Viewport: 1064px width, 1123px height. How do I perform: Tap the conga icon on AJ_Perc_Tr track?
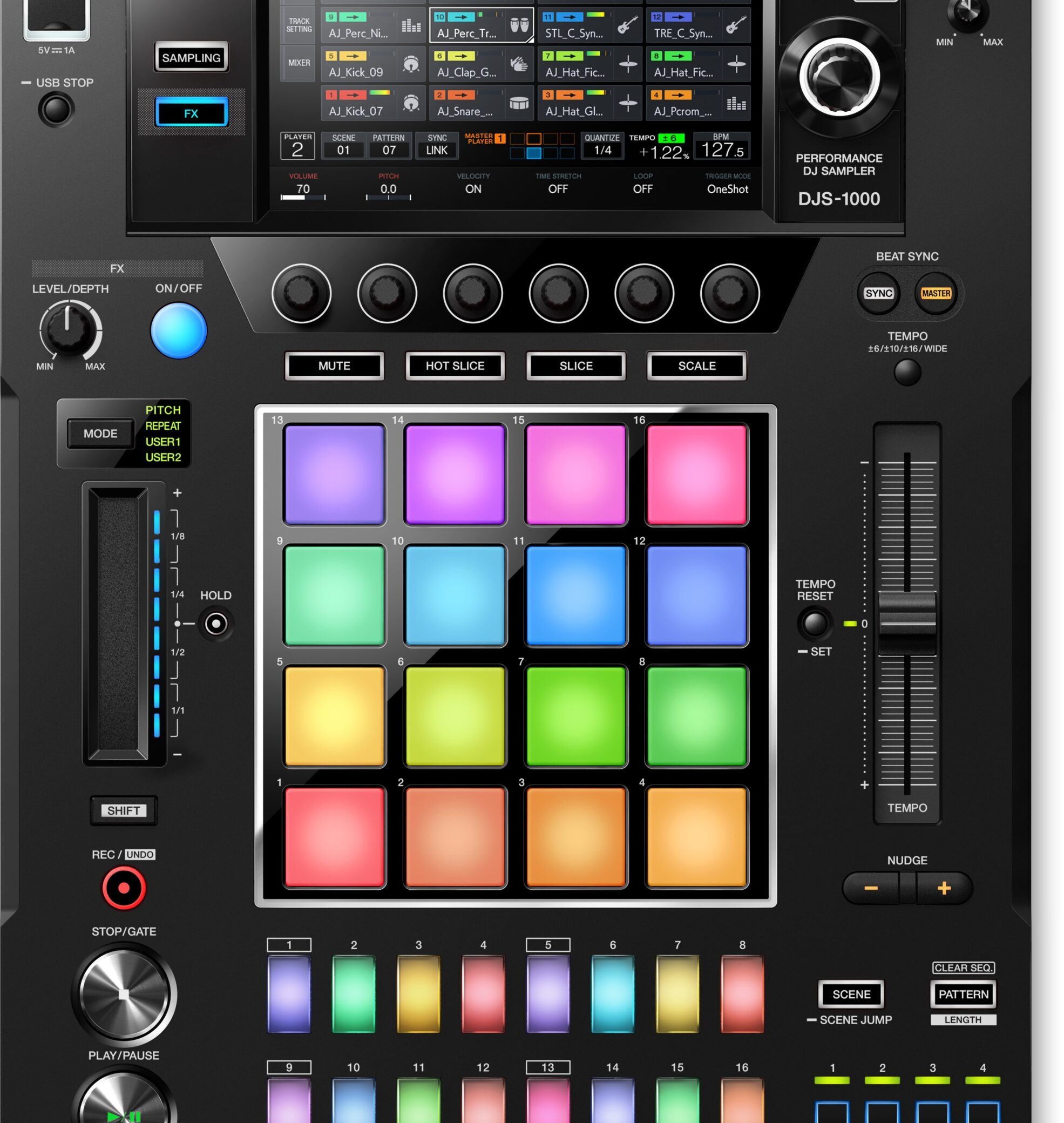coord(519,25)
